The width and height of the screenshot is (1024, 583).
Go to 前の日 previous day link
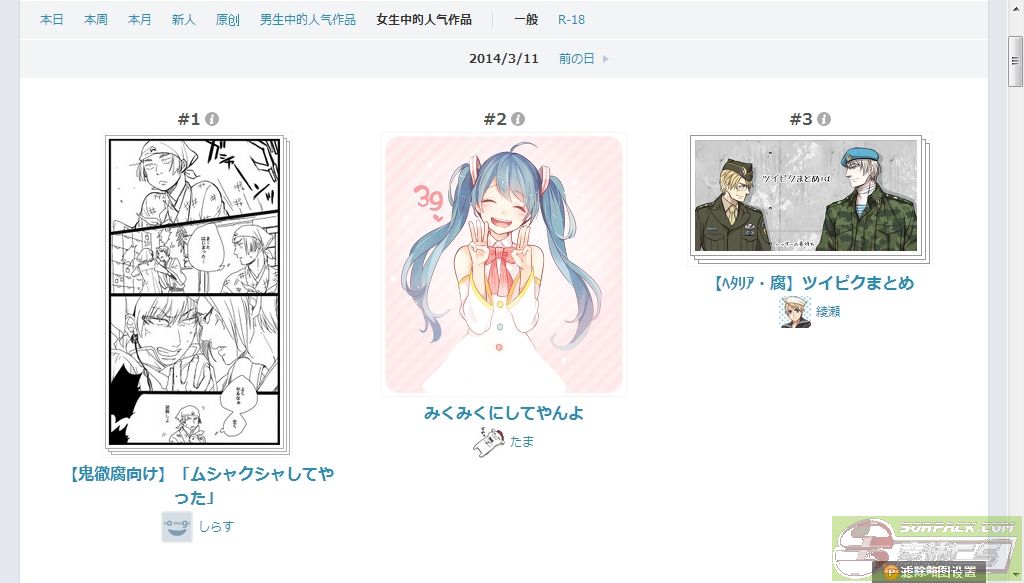pyautogui.click(x=577, y=59)
